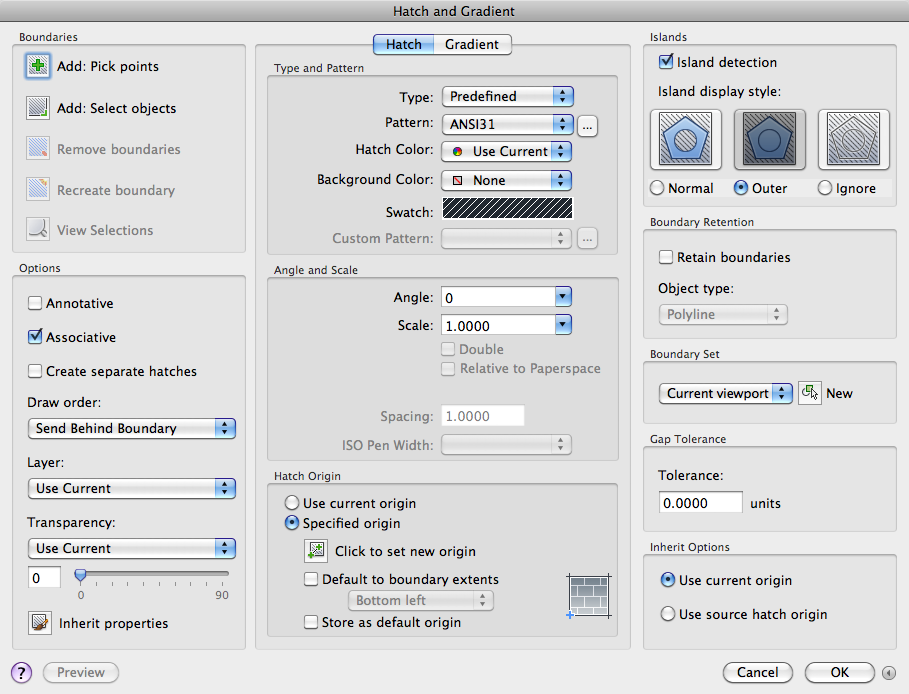The image size is (909, 694).
Task: Open the Type dropdown showing Predefined
Action: [507, 96]
